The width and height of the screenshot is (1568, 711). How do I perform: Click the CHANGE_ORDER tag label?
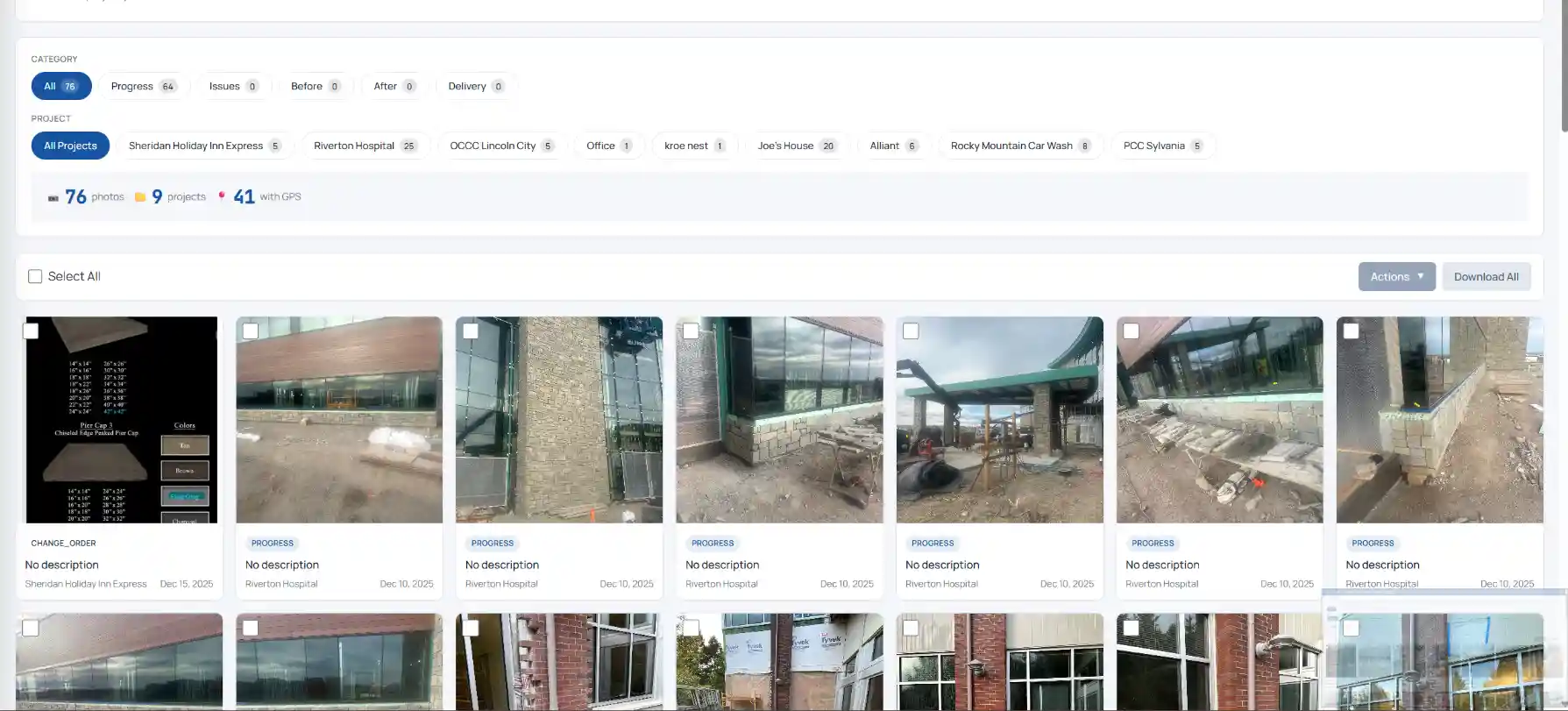(x=64, y=543)
